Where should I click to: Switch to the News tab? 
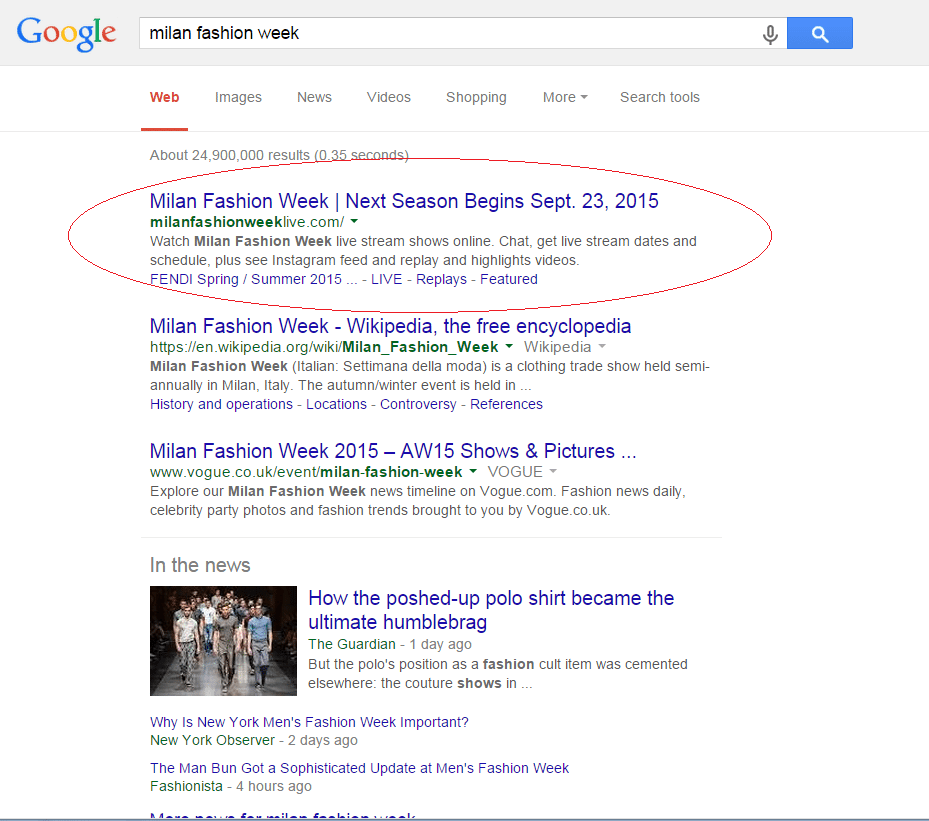pyautogui.click(x=314, y=97)
